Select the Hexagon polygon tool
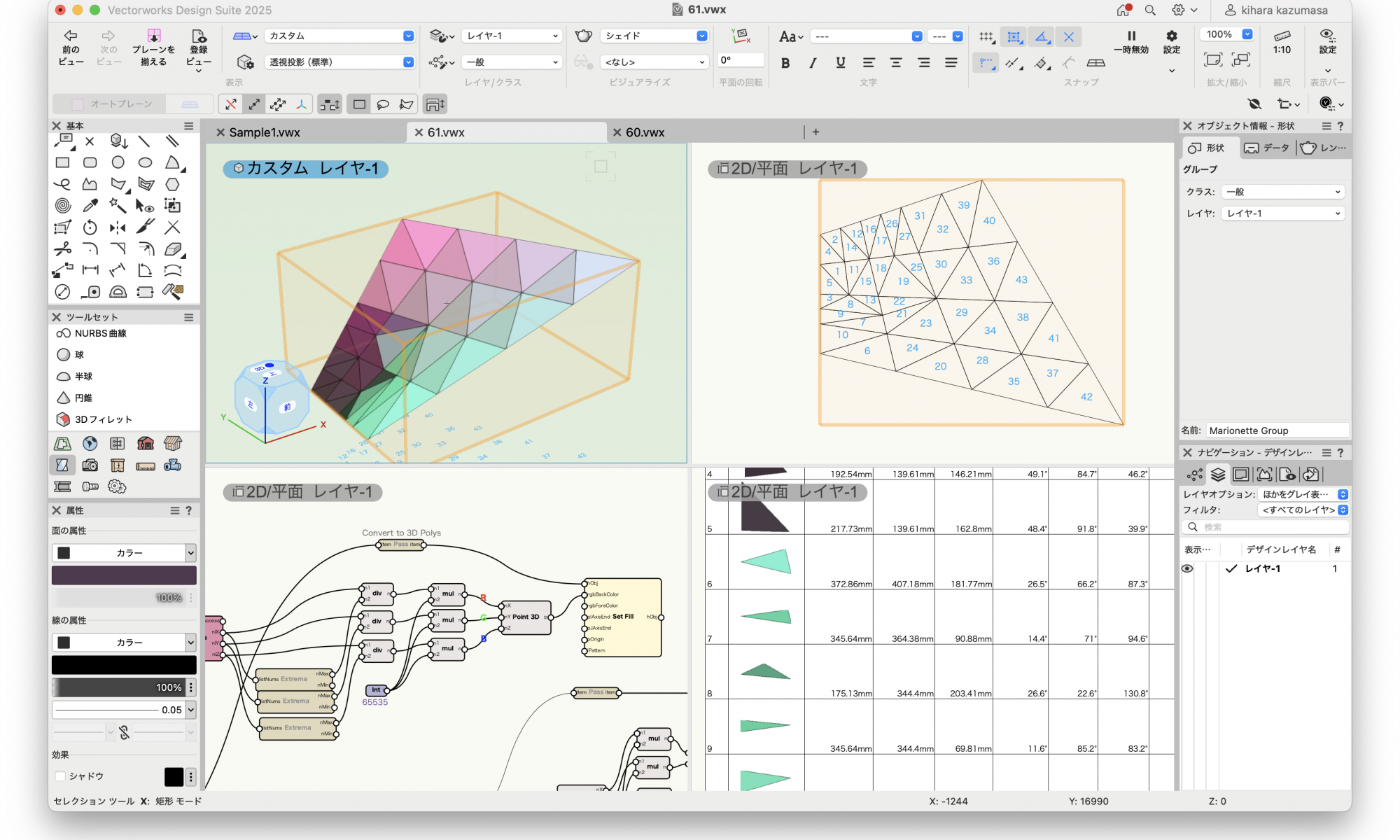1400x840 pixels. pyautogui.click(x=172, y=184)
